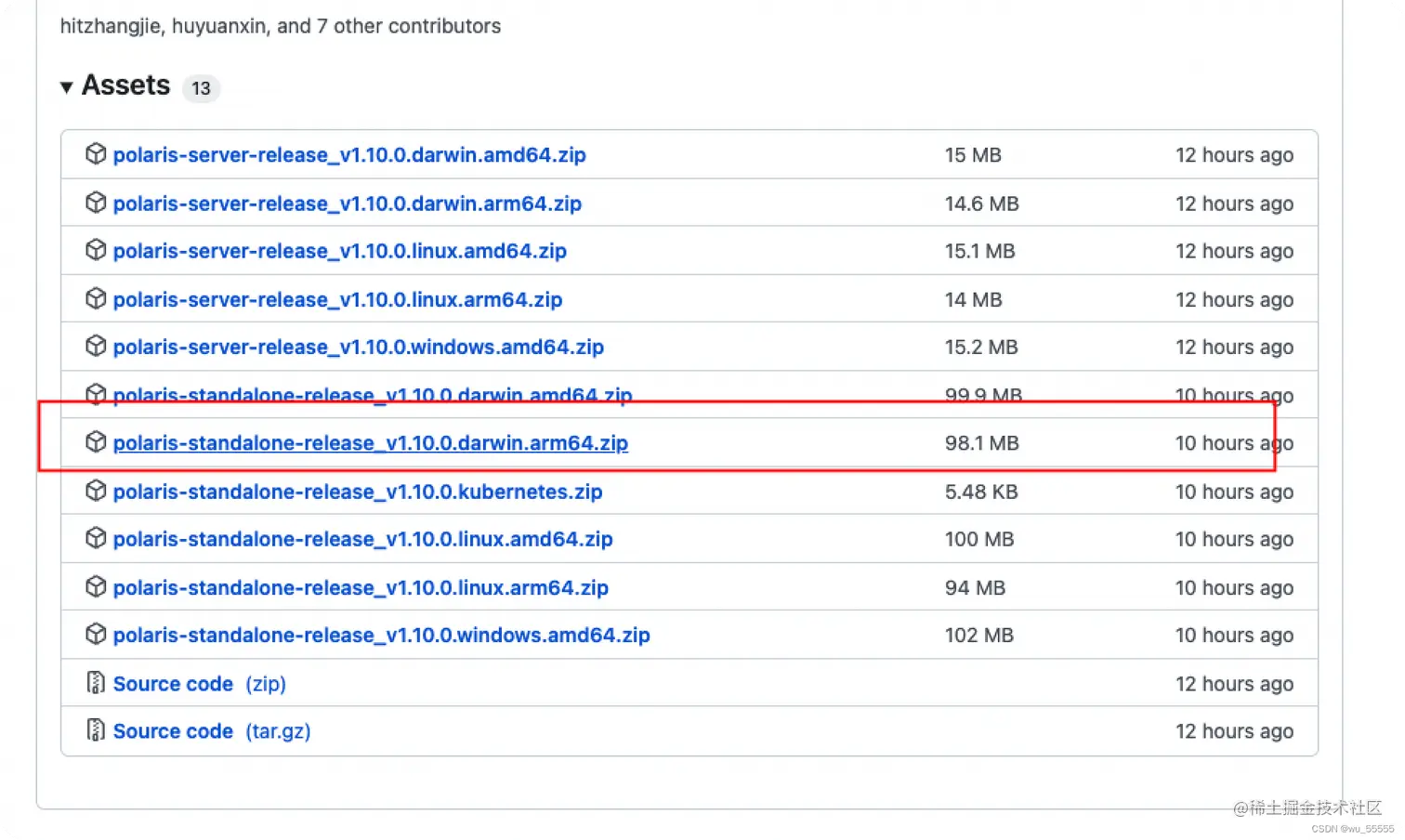Download polaris-standalone-release_v1.10.0.linux.arm64.zip

[x=361, y=587]
